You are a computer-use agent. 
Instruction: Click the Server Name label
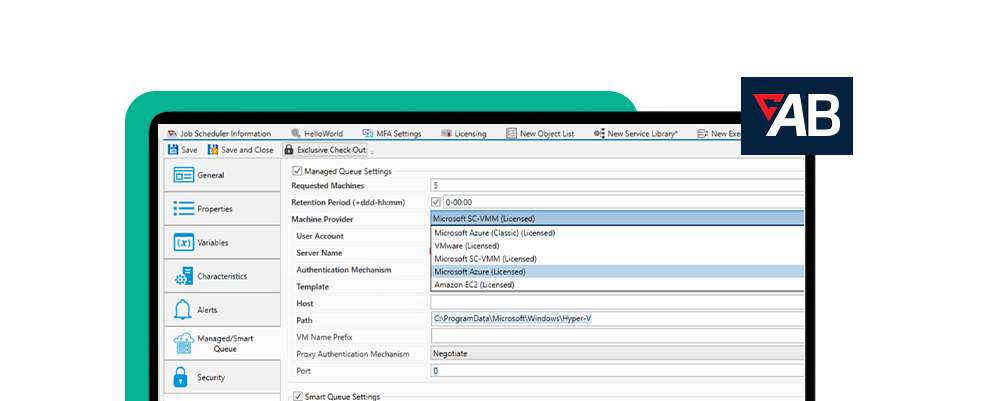tap(319, 253)
